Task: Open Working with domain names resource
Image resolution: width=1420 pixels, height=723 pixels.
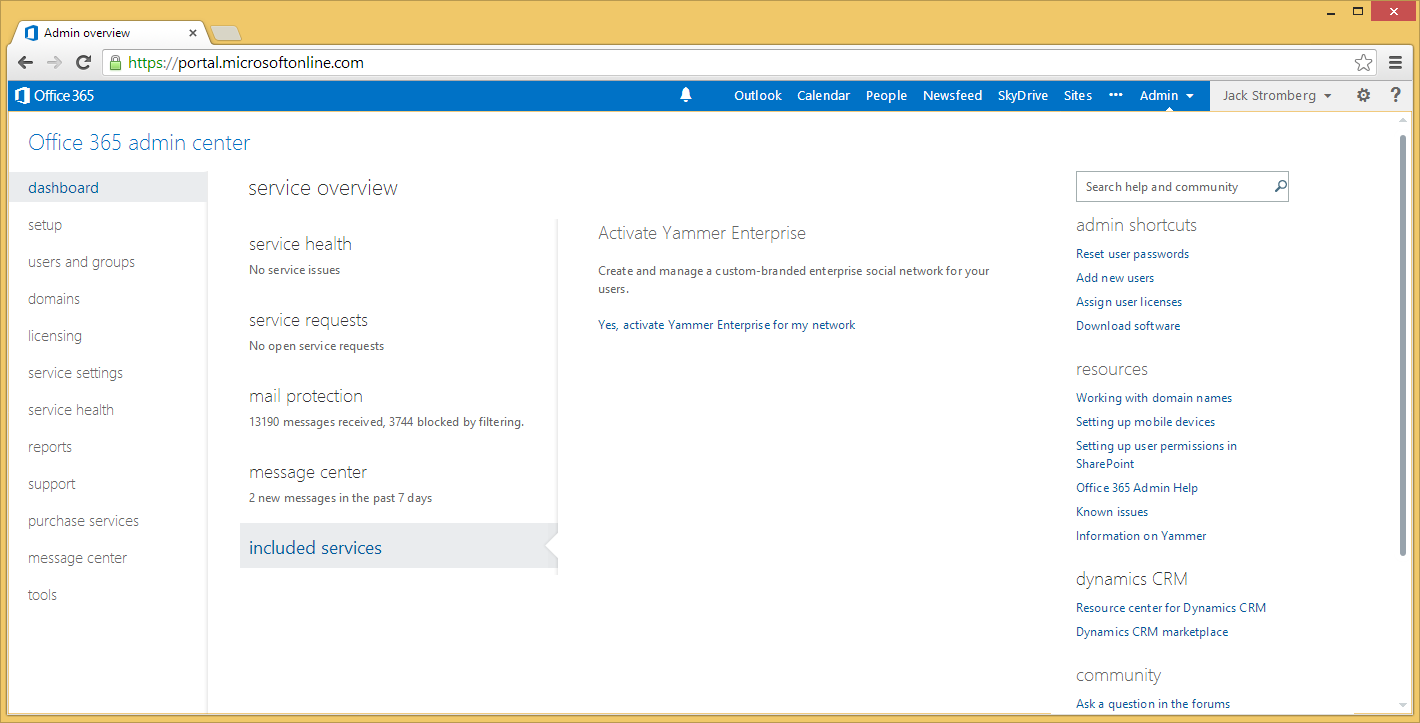Action: 1154,398
